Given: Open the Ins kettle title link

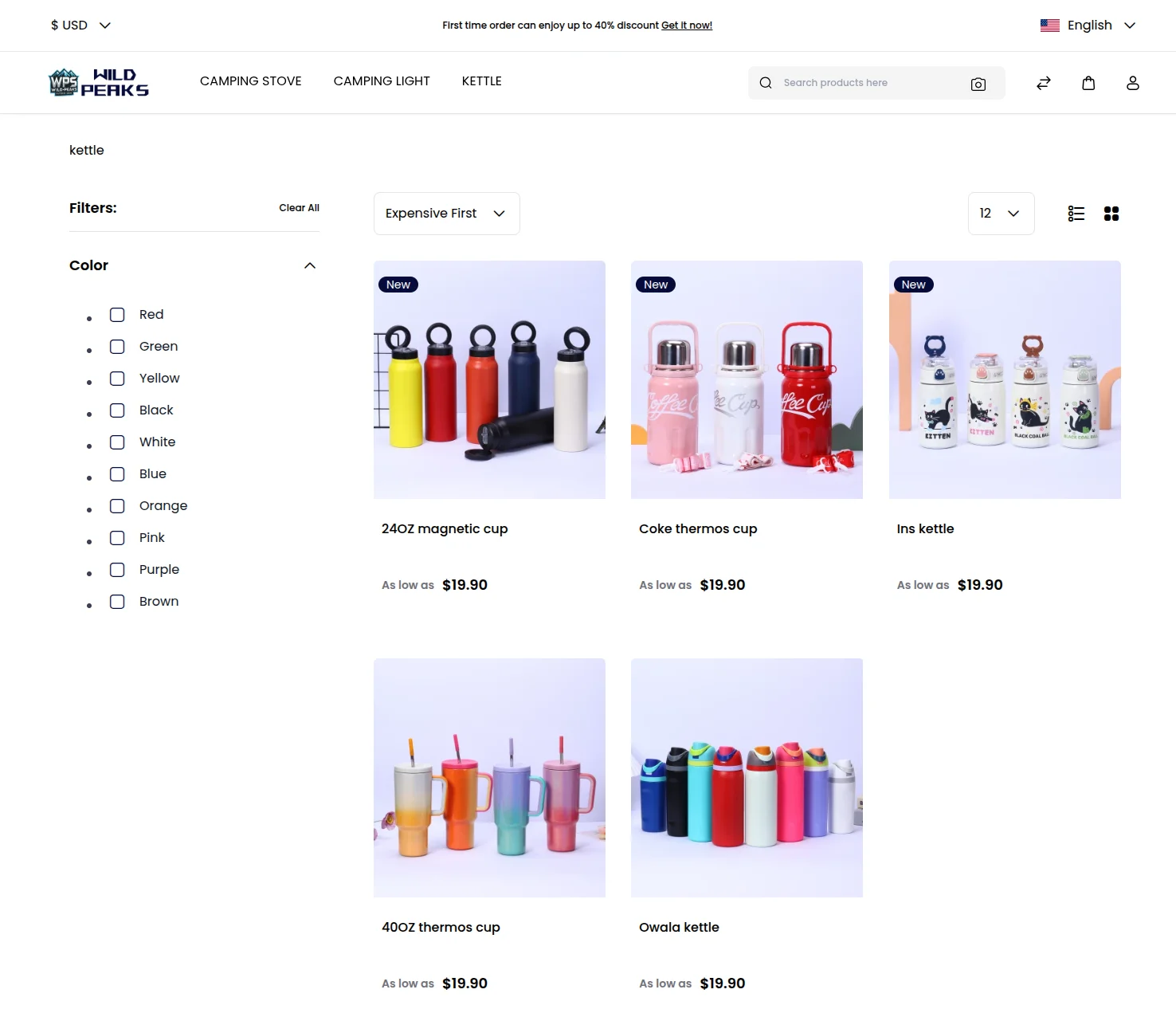Looking at the screenshot, I should (x=925, y=529).
